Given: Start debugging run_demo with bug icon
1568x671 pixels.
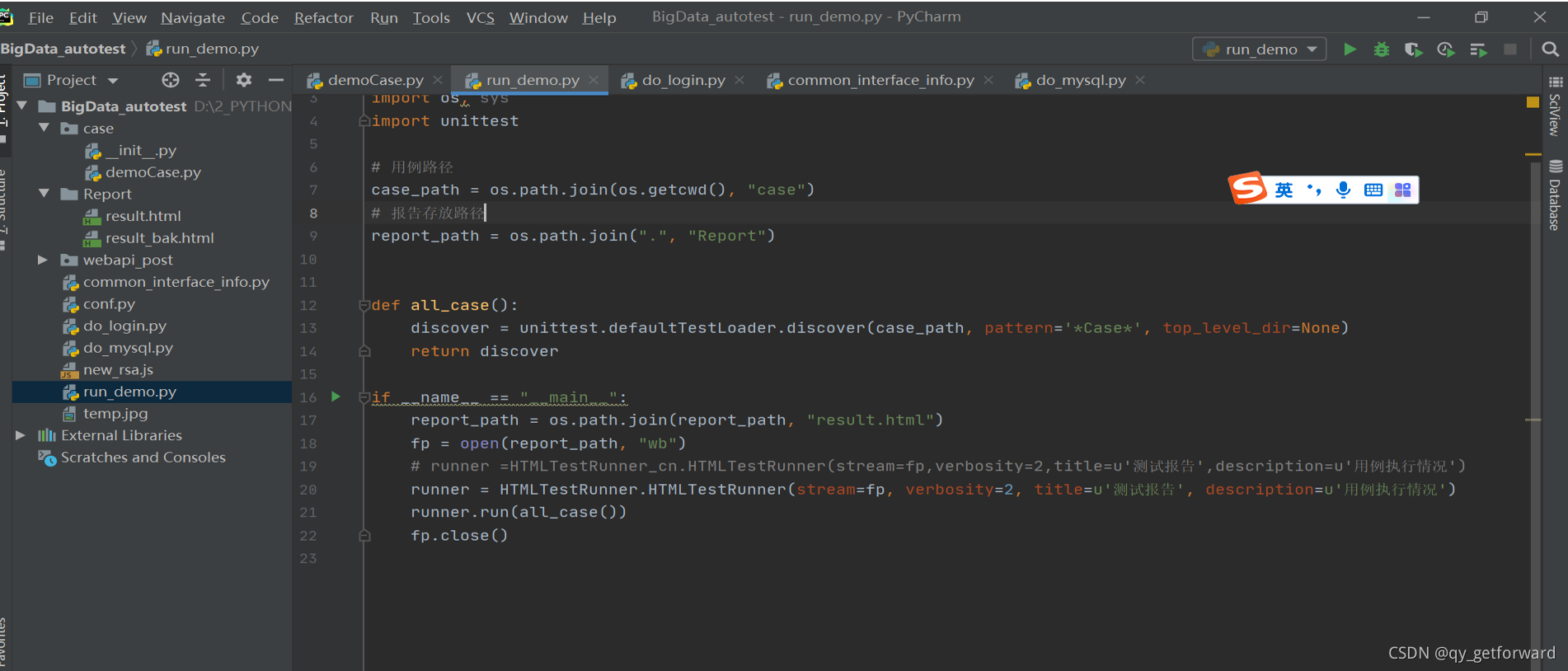Looking at the screenshot, I should tap(1382, 49).
